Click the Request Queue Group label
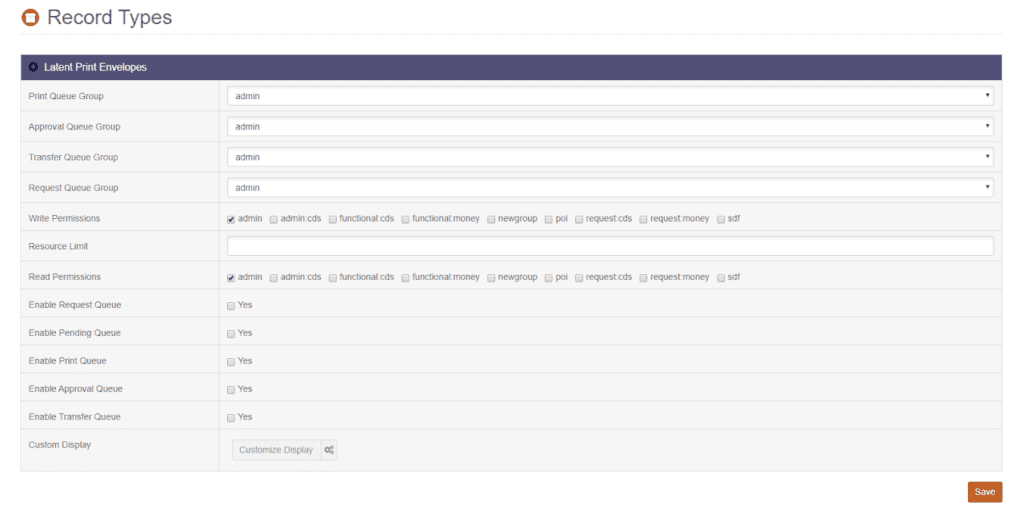The image size is (1024, 510). click(x=73, y=187)
